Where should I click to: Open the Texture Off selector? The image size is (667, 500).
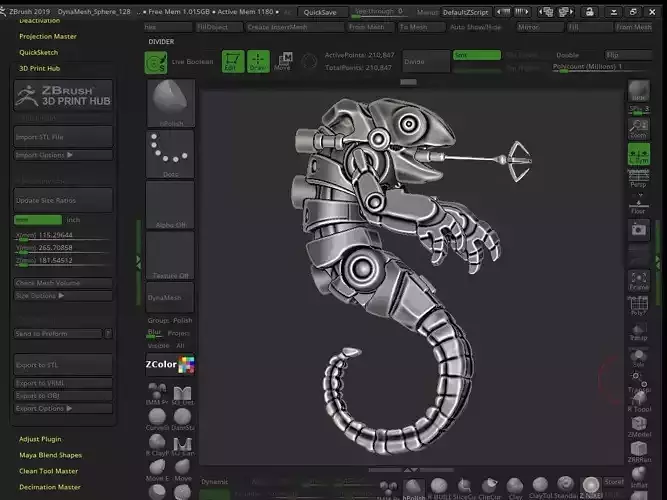pos(171,256)
